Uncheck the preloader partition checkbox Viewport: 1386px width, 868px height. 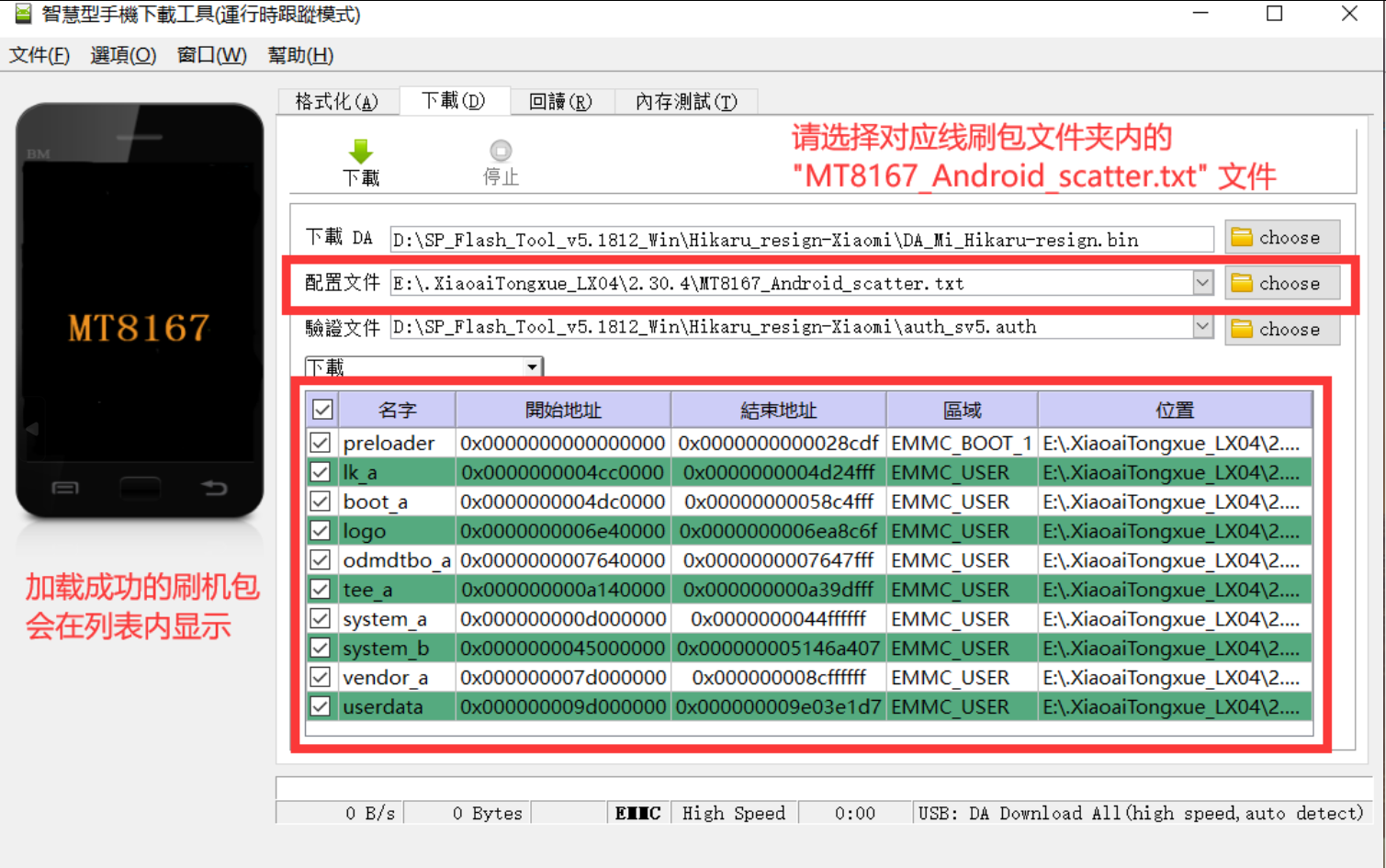(x=321, y=442)
